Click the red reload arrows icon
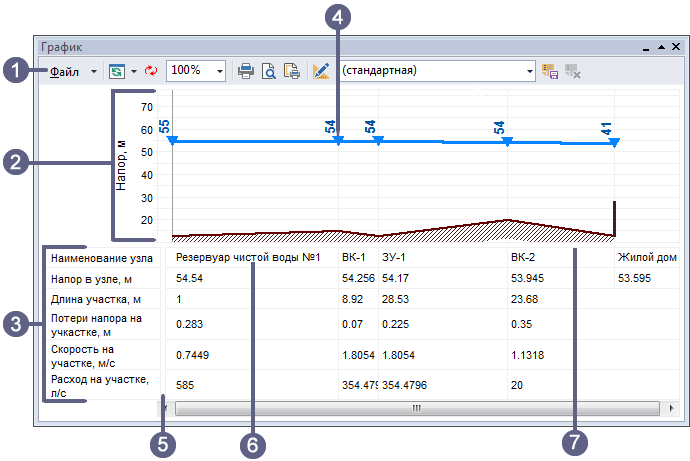Screen dimensions: 690x461 (x=151, y=71)
